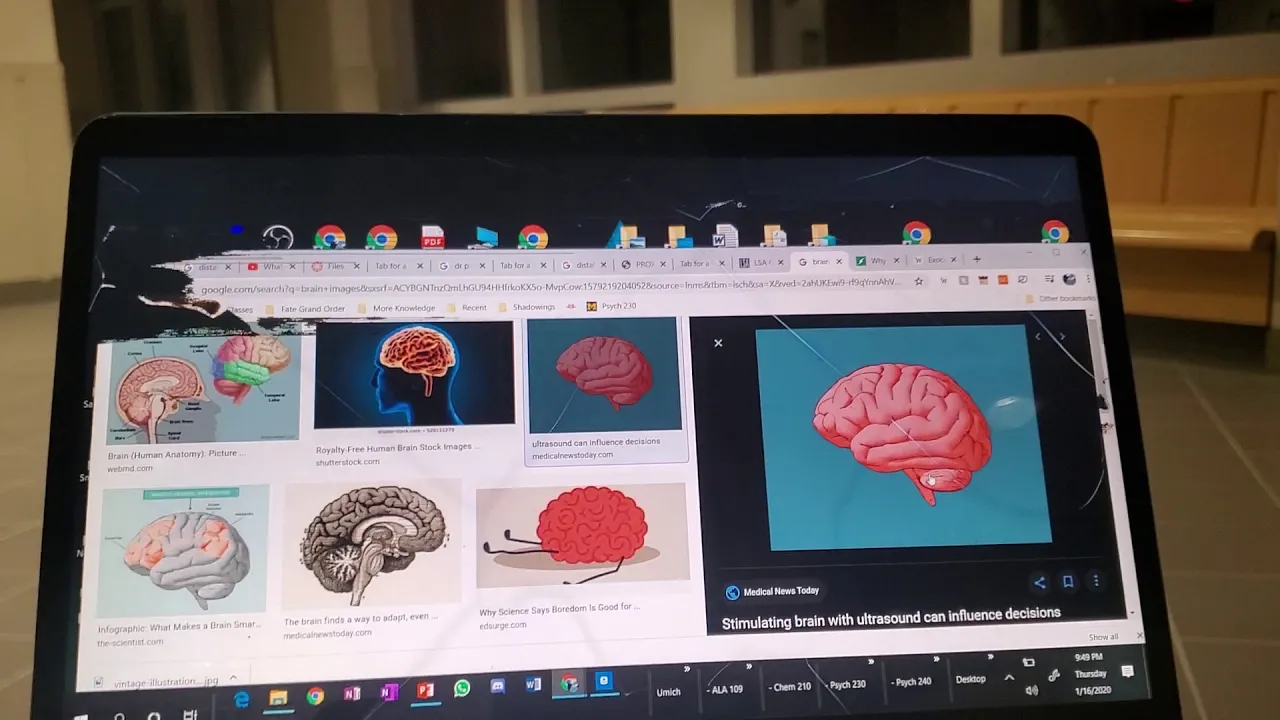Select shutterstock glowing brain thumbnail

click(414, 375)
